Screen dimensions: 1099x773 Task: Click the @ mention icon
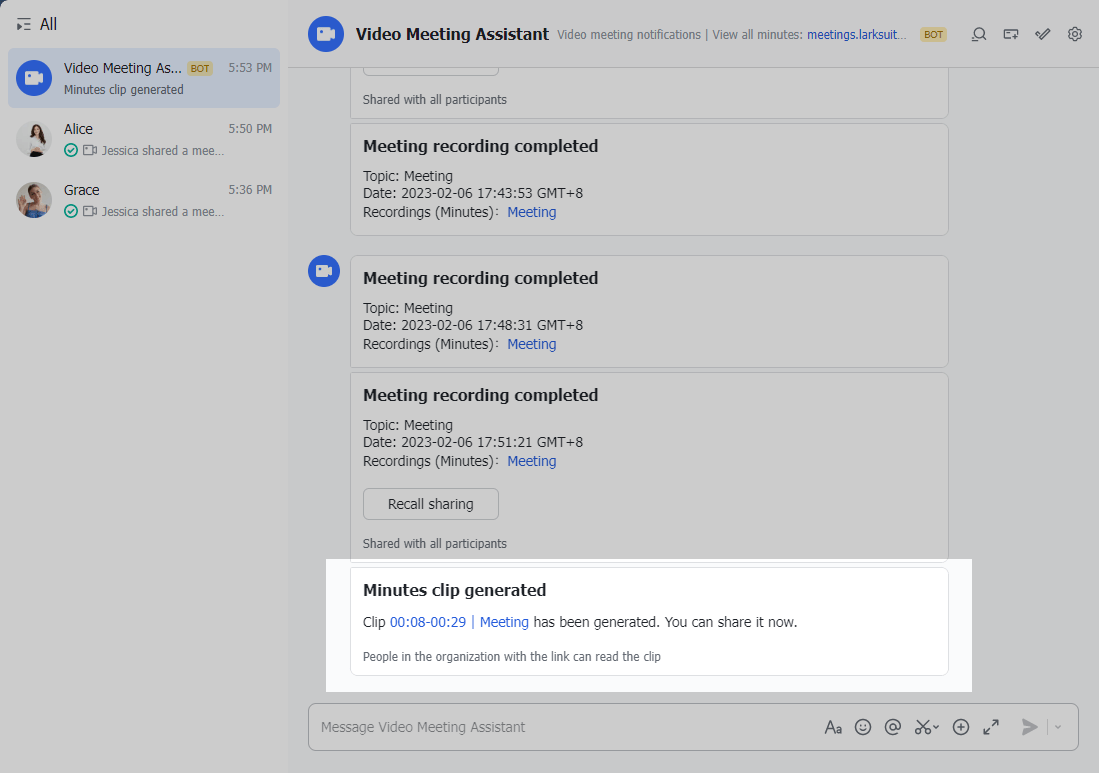(x=893, y=727)
